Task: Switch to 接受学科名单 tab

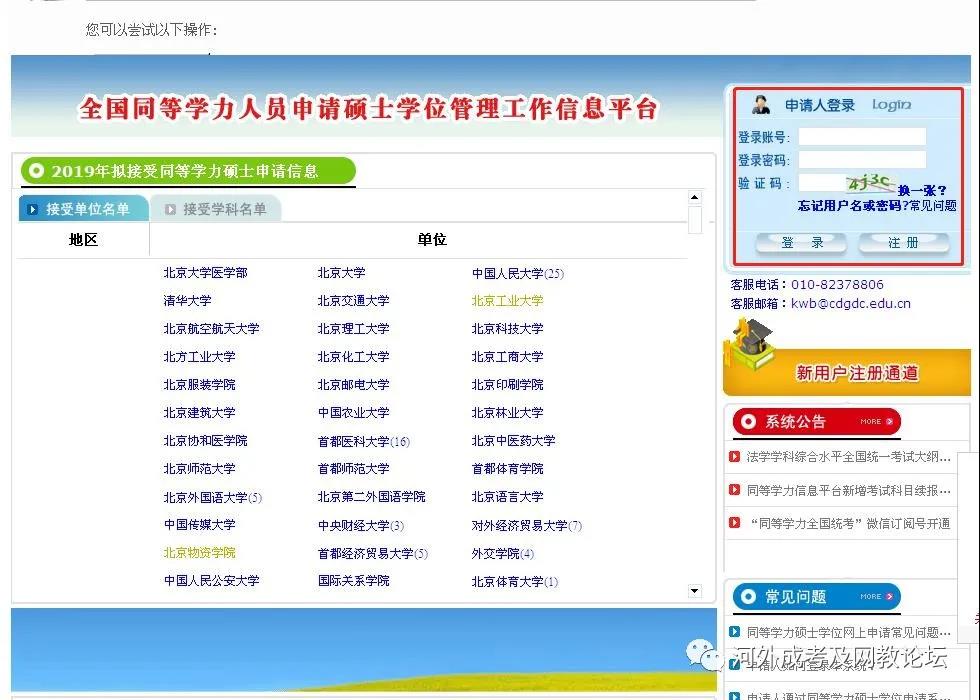Action: [x=216, y=209]
